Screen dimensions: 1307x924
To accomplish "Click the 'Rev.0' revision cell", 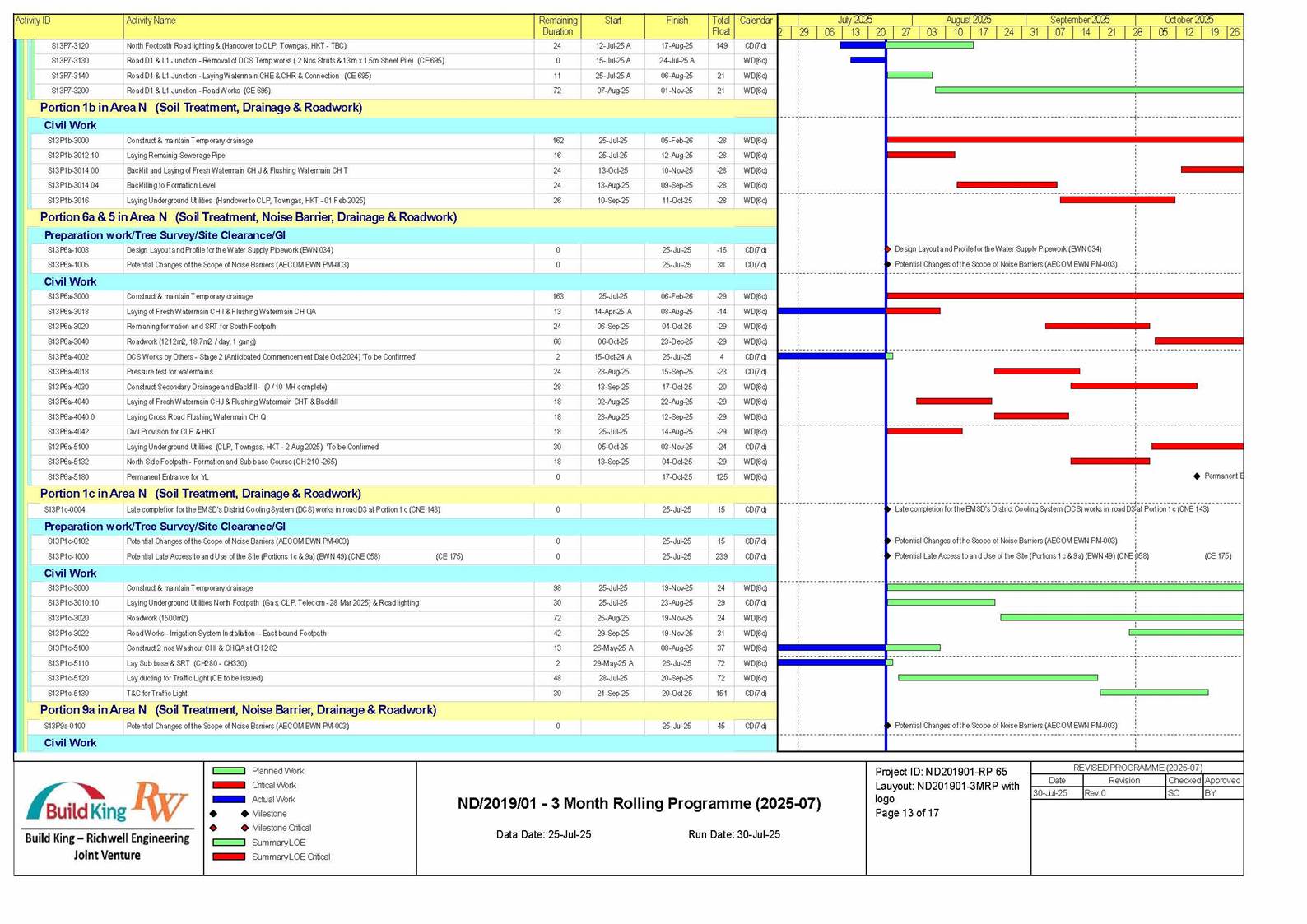I will click(x=1123, y=793).
